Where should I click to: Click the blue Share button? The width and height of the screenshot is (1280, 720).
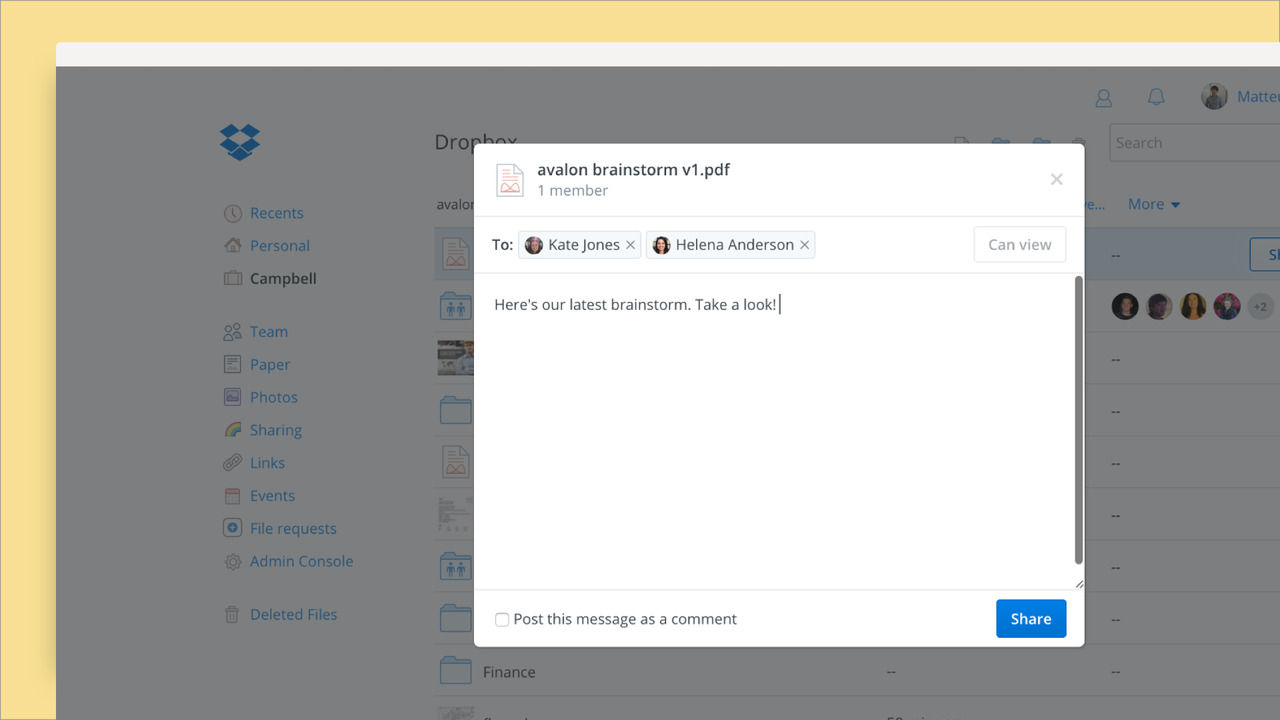[1031, 619]
